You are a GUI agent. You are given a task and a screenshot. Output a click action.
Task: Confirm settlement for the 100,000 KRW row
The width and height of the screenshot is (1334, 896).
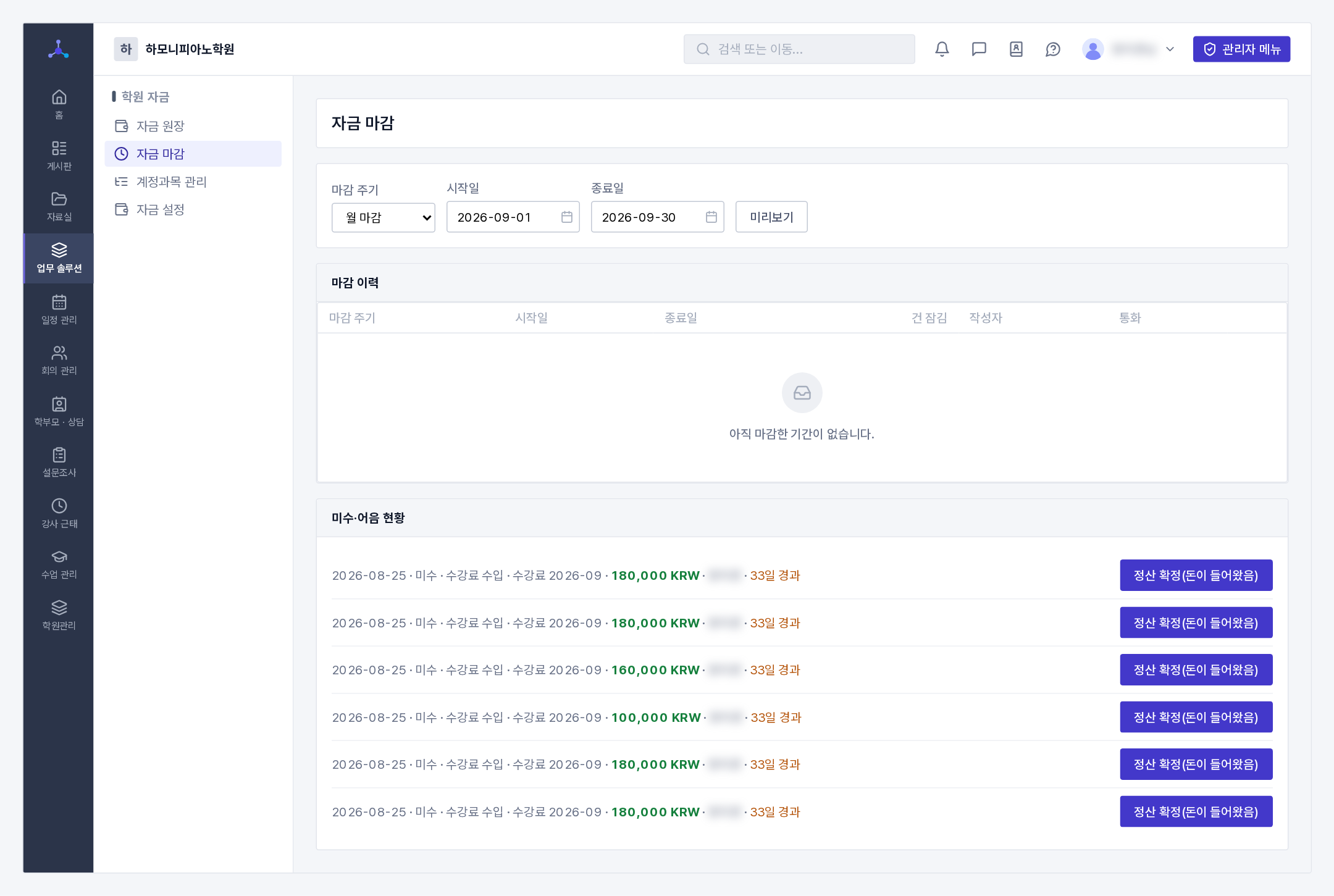pos(1196,717)
